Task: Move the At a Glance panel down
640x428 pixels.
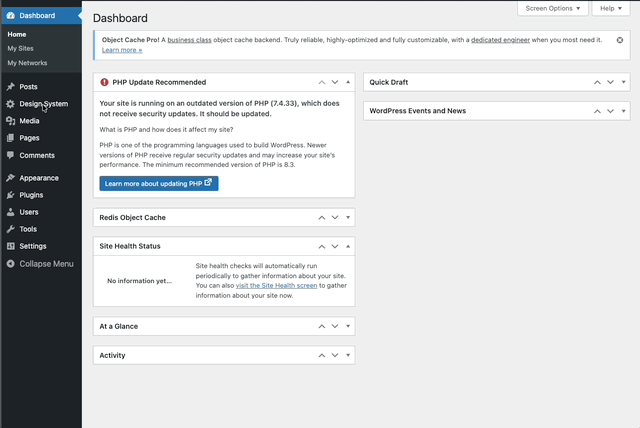Action: coord(335,326)
